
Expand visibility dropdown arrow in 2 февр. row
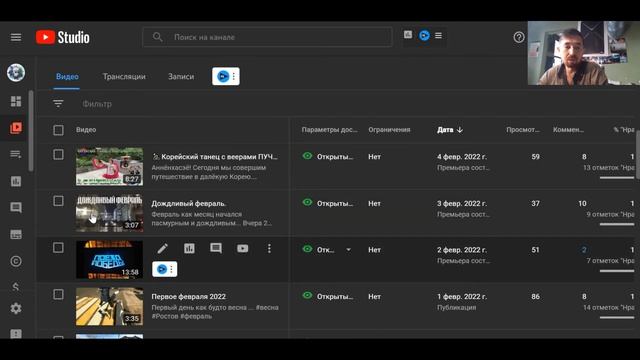(349, 250)
